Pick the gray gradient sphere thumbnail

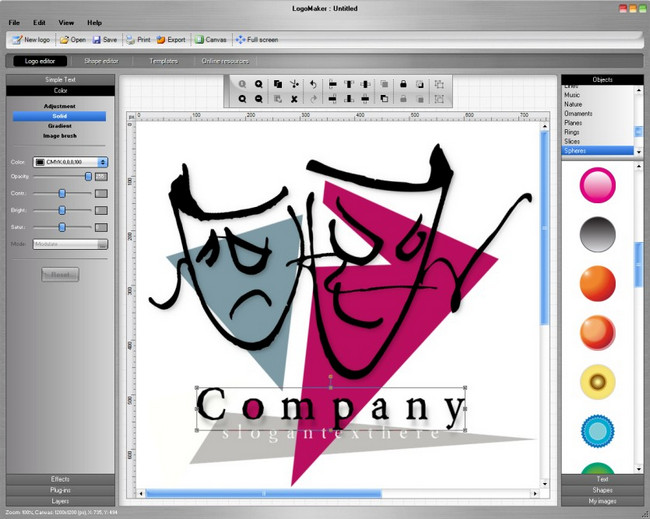click(597, 234)
